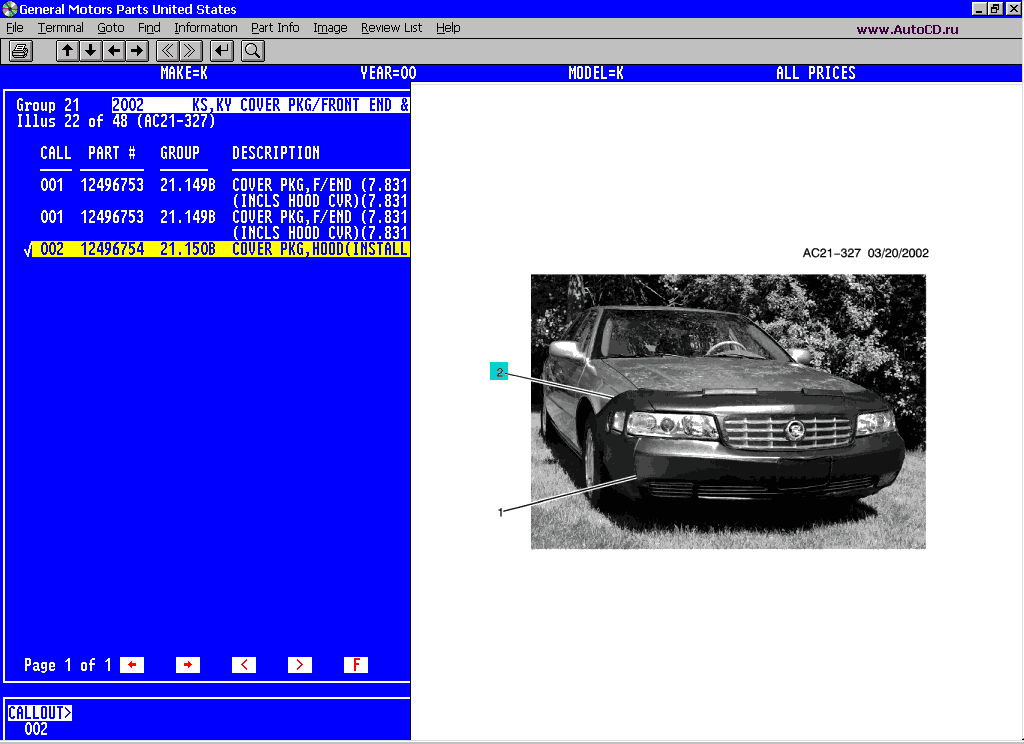Click the checkmark beside call 002
Screen dimensions: 1024x744
[x=27, y=250]
